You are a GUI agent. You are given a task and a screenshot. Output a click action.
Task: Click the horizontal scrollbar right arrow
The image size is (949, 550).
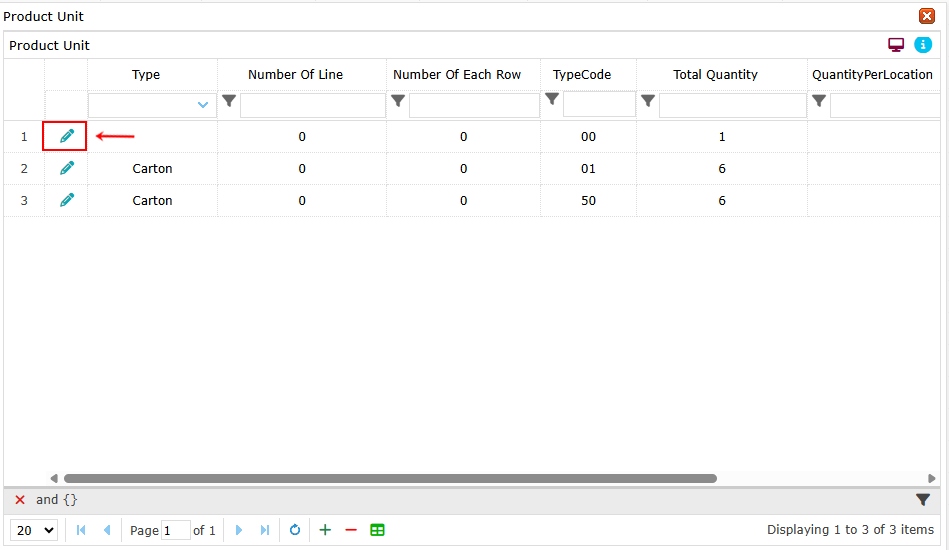point(932,479)
